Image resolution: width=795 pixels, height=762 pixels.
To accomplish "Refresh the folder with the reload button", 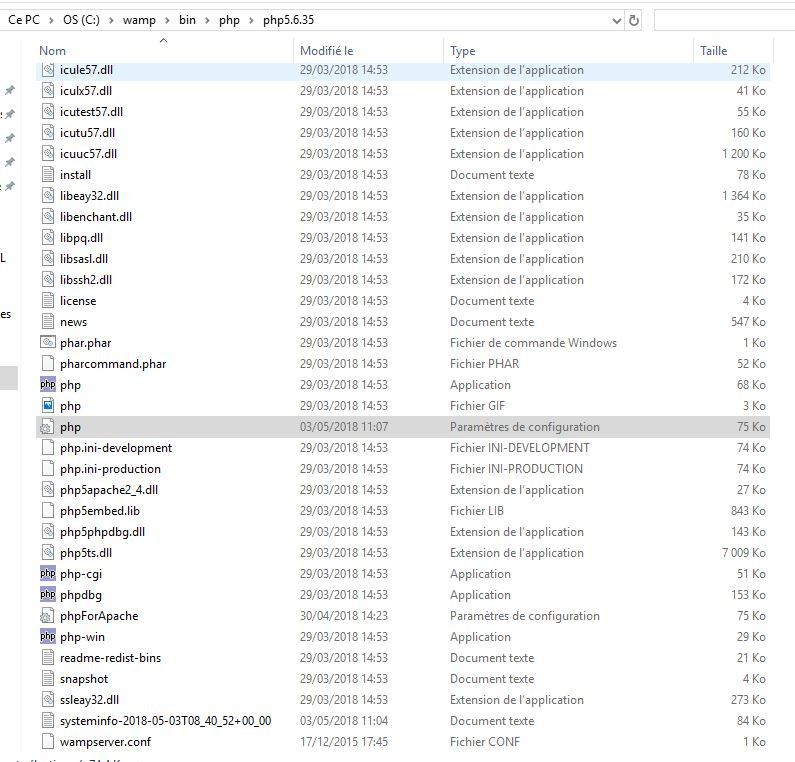I will click(x=633, y=20).
